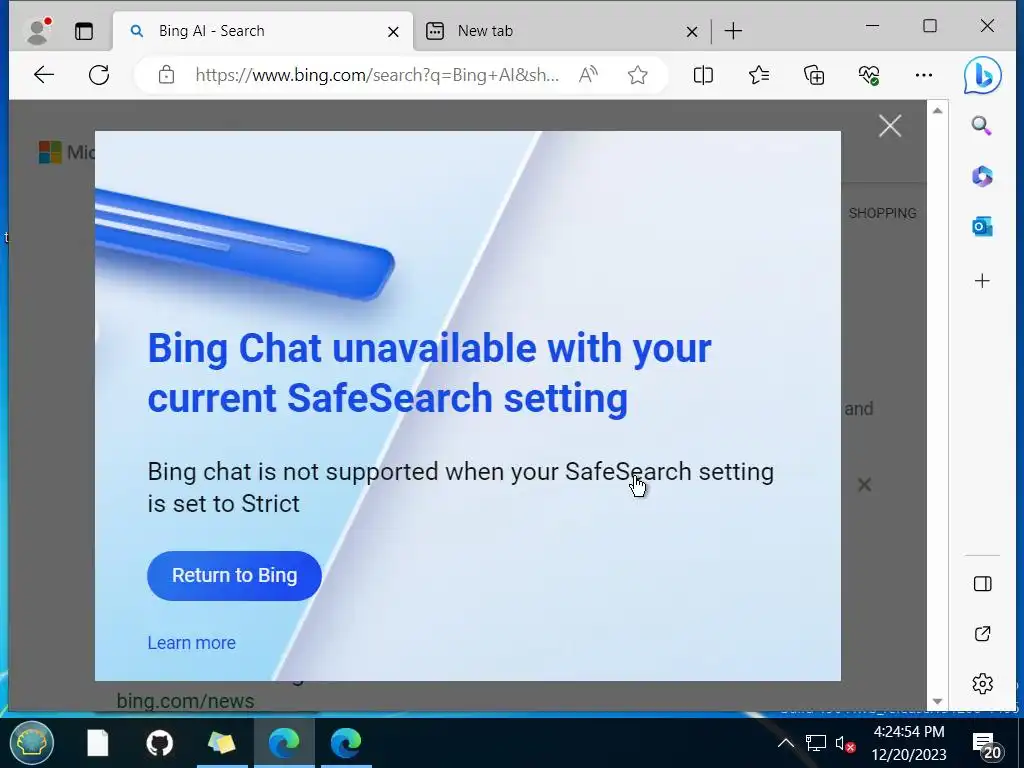This screenshot has width=1024, height=768.
Task: Add this page to favorites star
Action: point(637,75)
